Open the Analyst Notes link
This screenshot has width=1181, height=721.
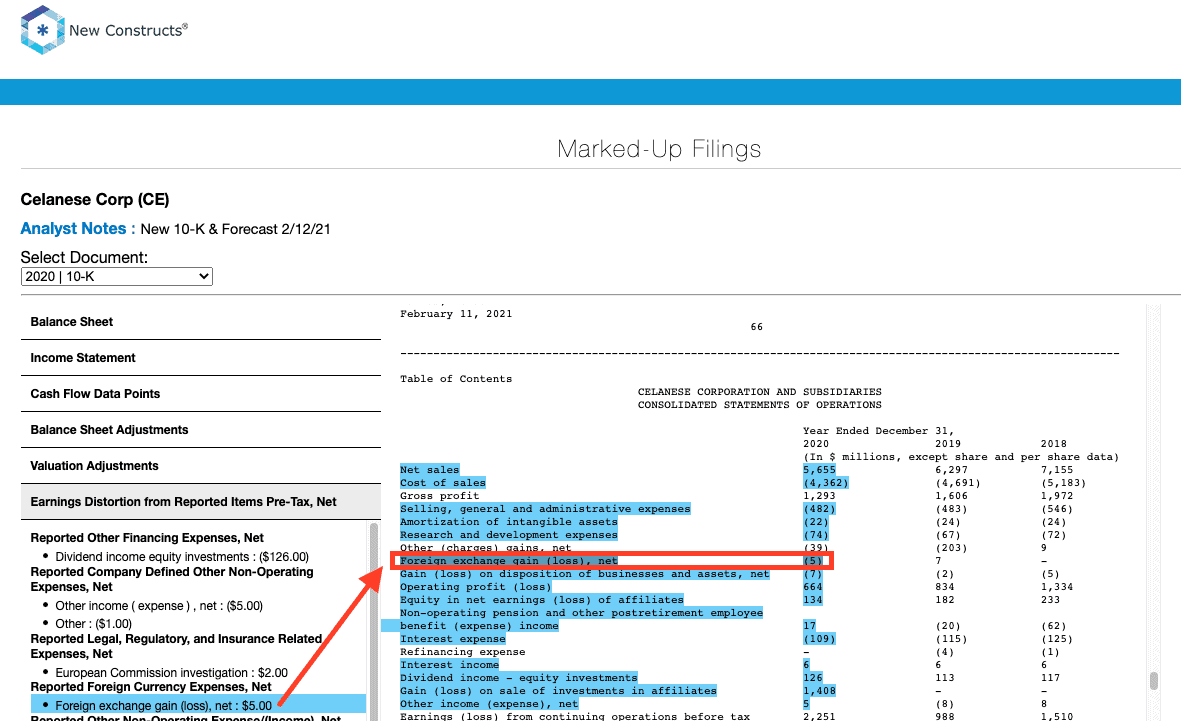click(x=78, y=228)
